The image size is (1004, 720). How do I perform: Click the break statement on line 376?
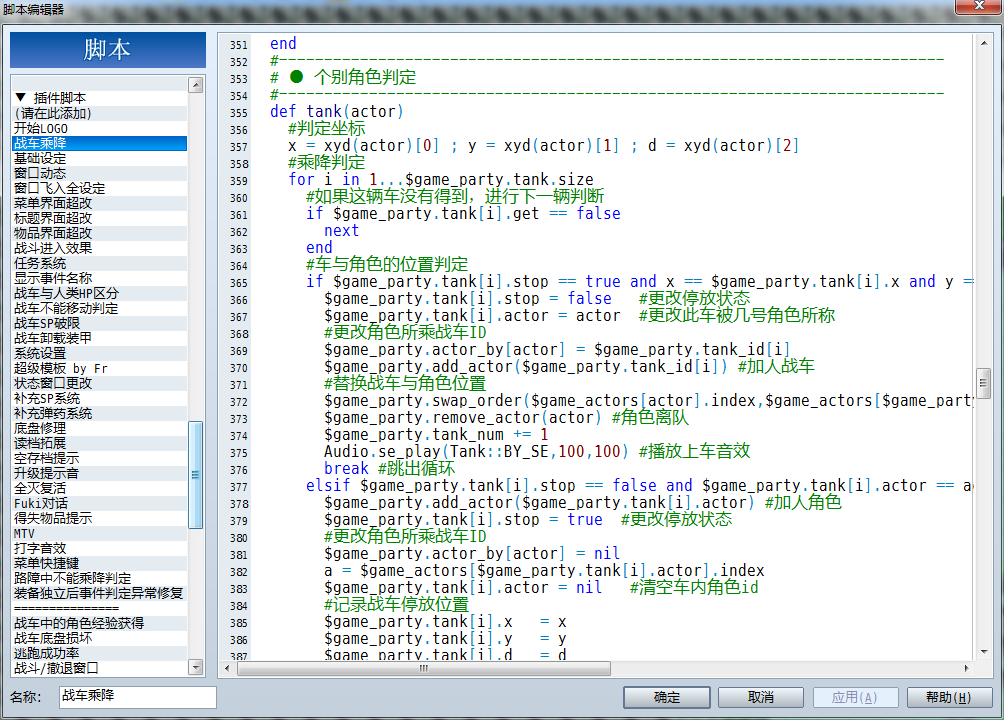(346, 468)
